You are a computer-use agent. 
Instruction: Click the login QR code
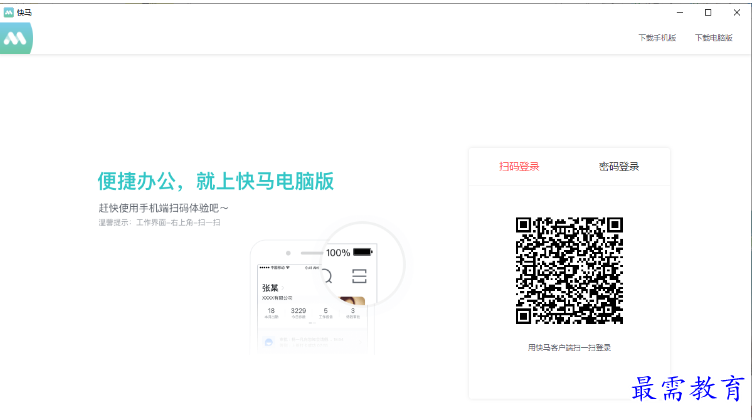pos(570,271)
